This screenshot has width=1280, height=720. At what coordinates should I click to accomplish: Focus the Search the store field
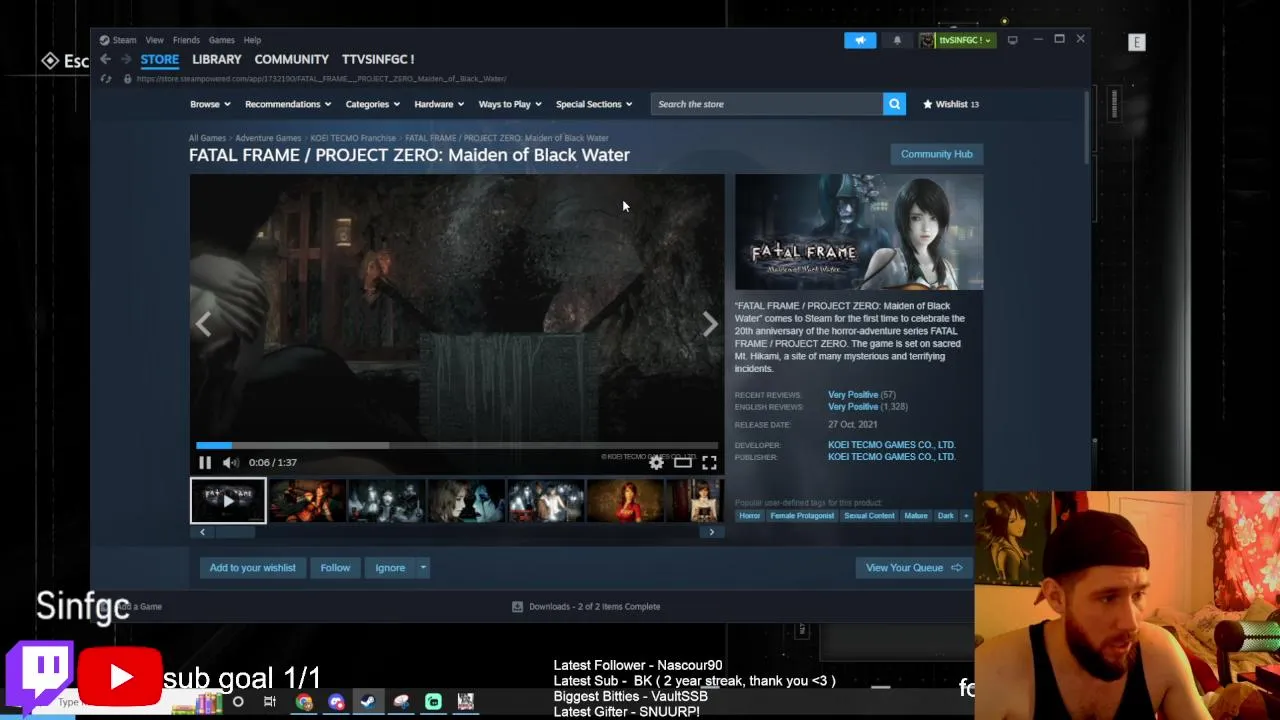coord(766,104)
